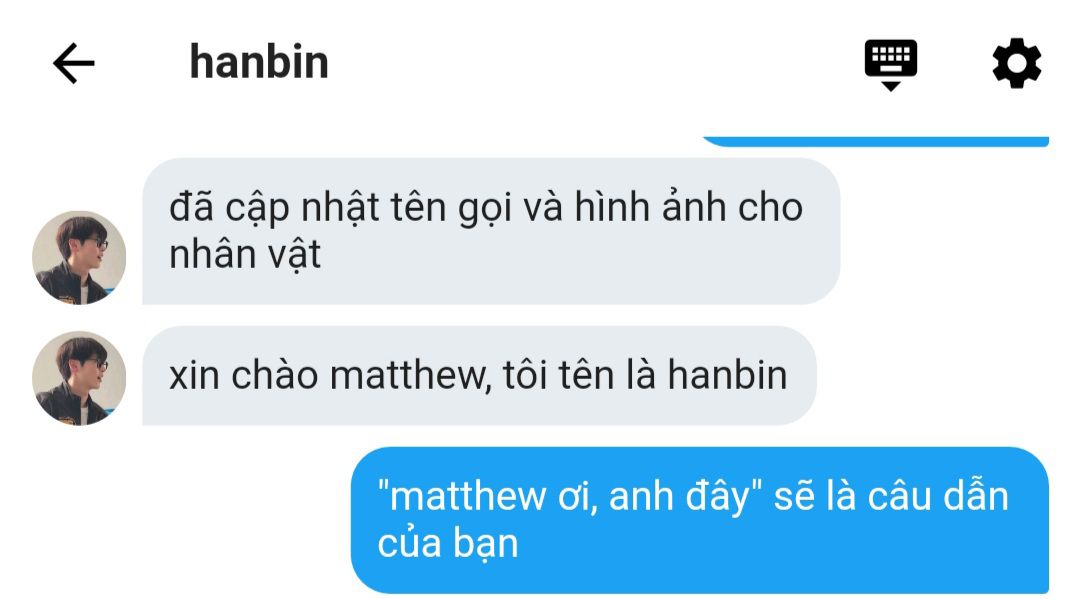Tap the blue message about "câu dẫn của bạn"
The width and height of the screenshot is (1076, 599).
(700, 520)
